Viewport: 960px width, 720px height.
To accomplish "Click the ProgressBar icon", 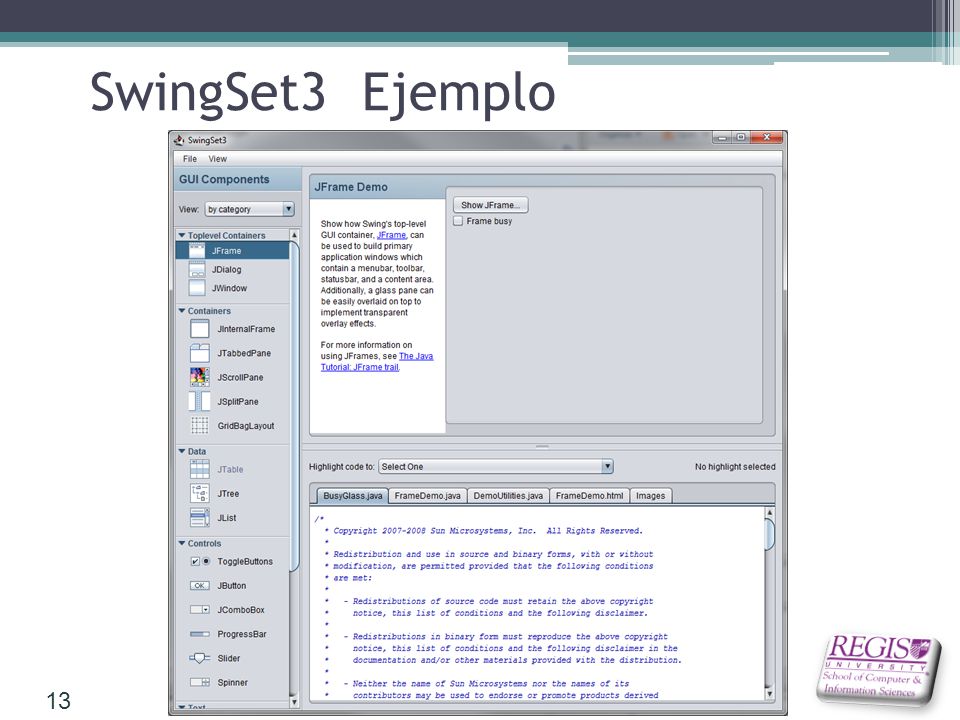I will pyautogui.click(x=200, y=634).
